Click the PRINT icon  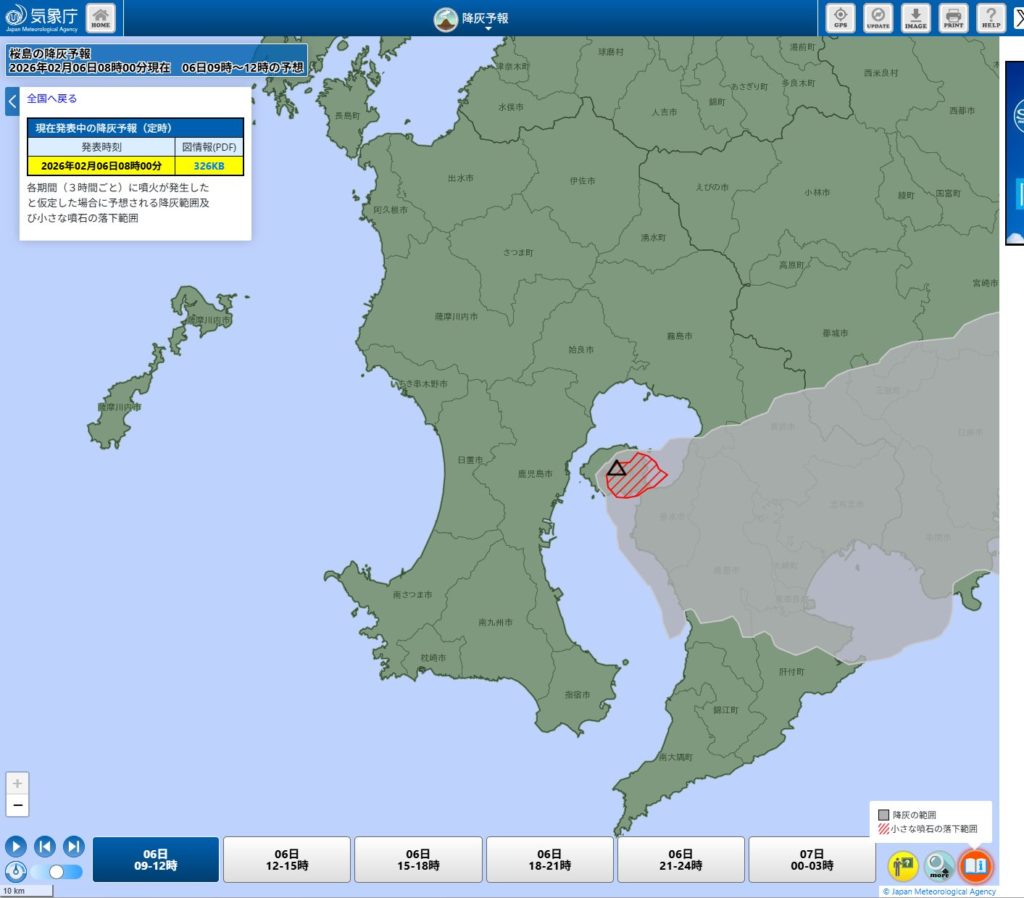(953, 17)
